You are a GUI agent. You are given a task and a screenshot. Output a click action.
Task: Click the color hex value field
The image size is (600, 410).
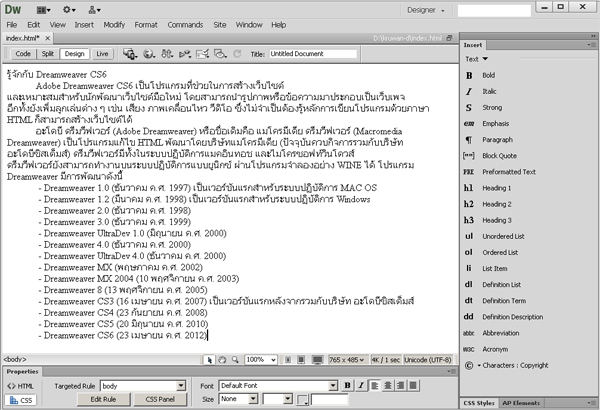(x=329, y=400)
